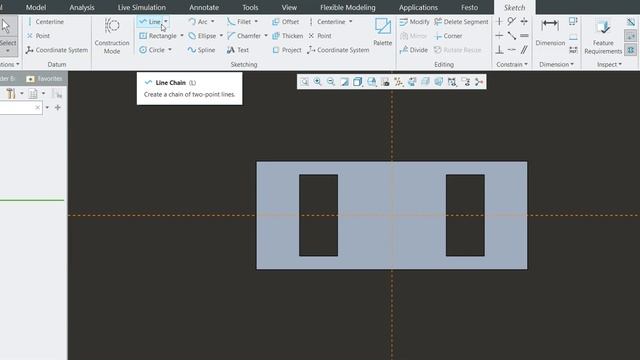Expand the Ellipse type dropdown

point(221,36)
